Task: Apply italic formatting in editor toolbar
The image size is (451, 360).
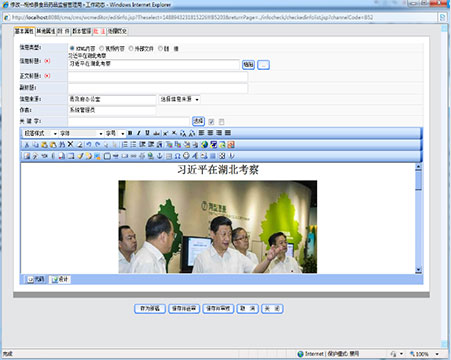Action: (x=139, y=133)
